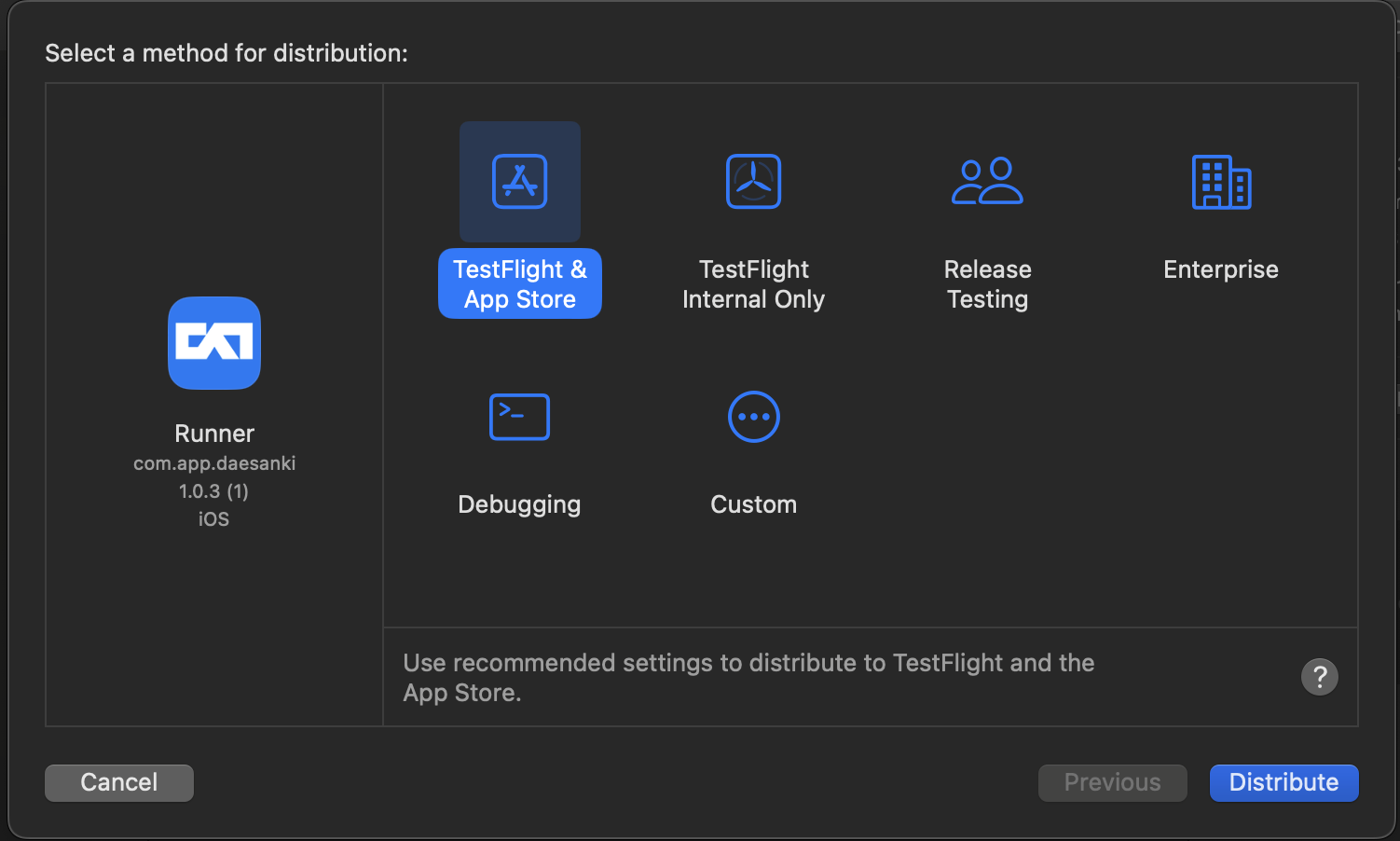Click the TestFlight & App Store label

point(520,283)
